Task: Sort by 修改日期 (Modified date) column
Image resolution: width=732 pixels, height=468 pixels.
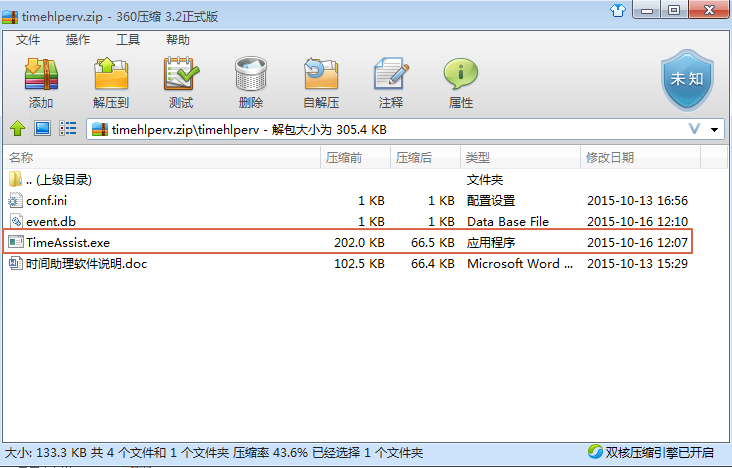Action: (x=640, y=157)
